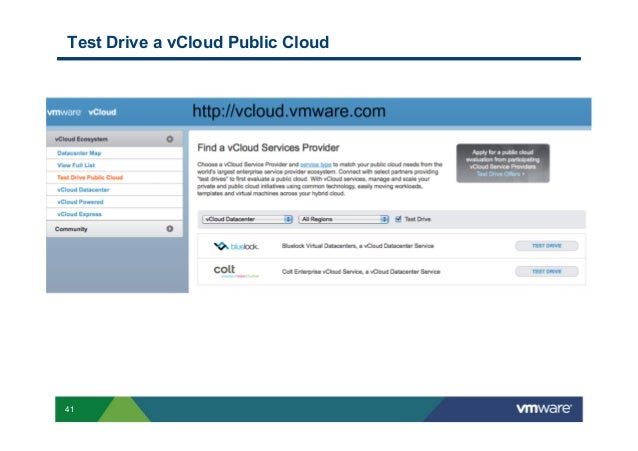Image resolution: width=638 pixels, height=451 pixels.
Task: Open the vCloud Express sidebar link
Action: [x=79, y=214]
